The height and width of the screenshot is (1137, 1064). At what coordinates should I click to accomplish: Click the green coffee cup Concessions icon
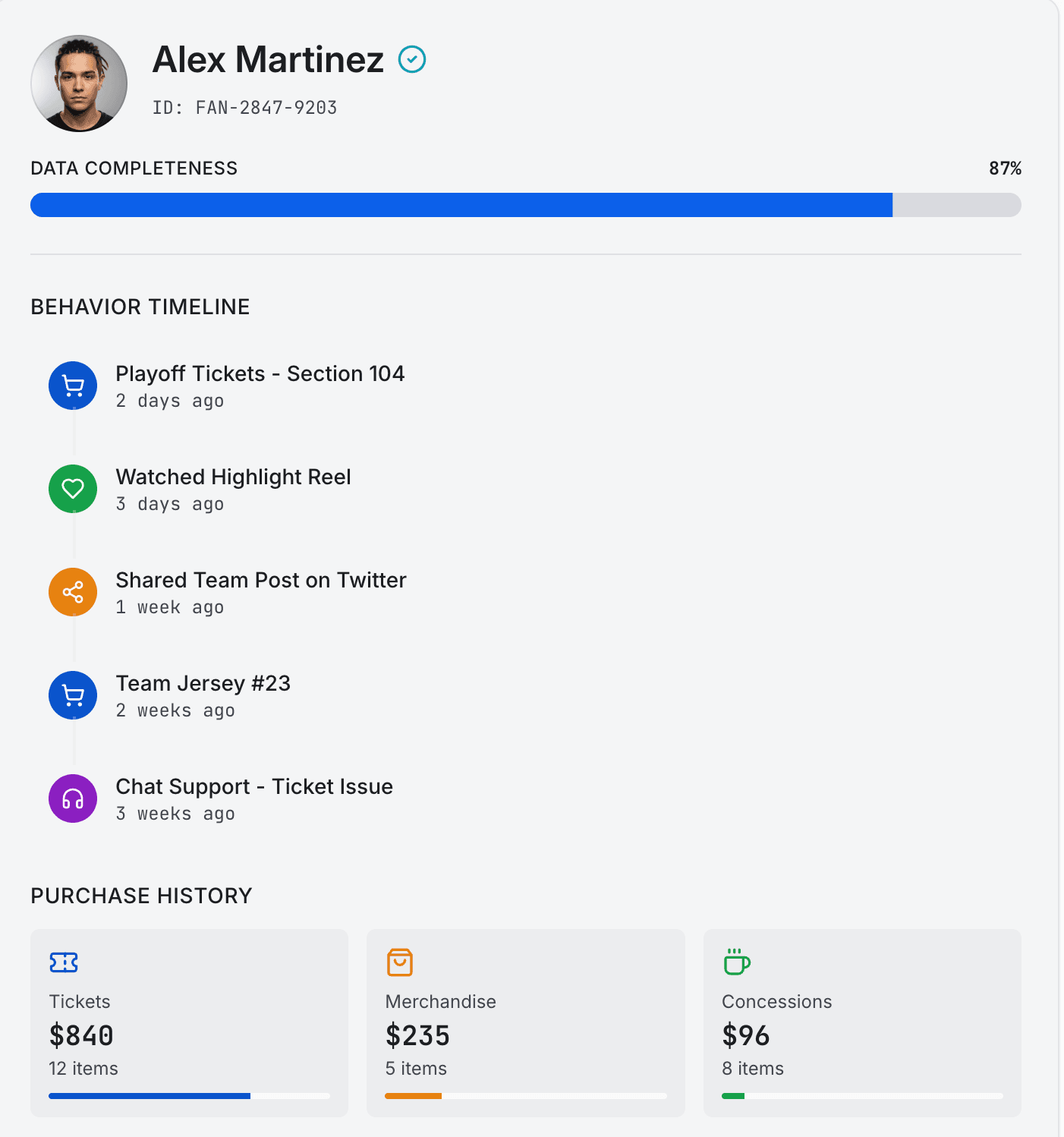[x=736, y=962]
